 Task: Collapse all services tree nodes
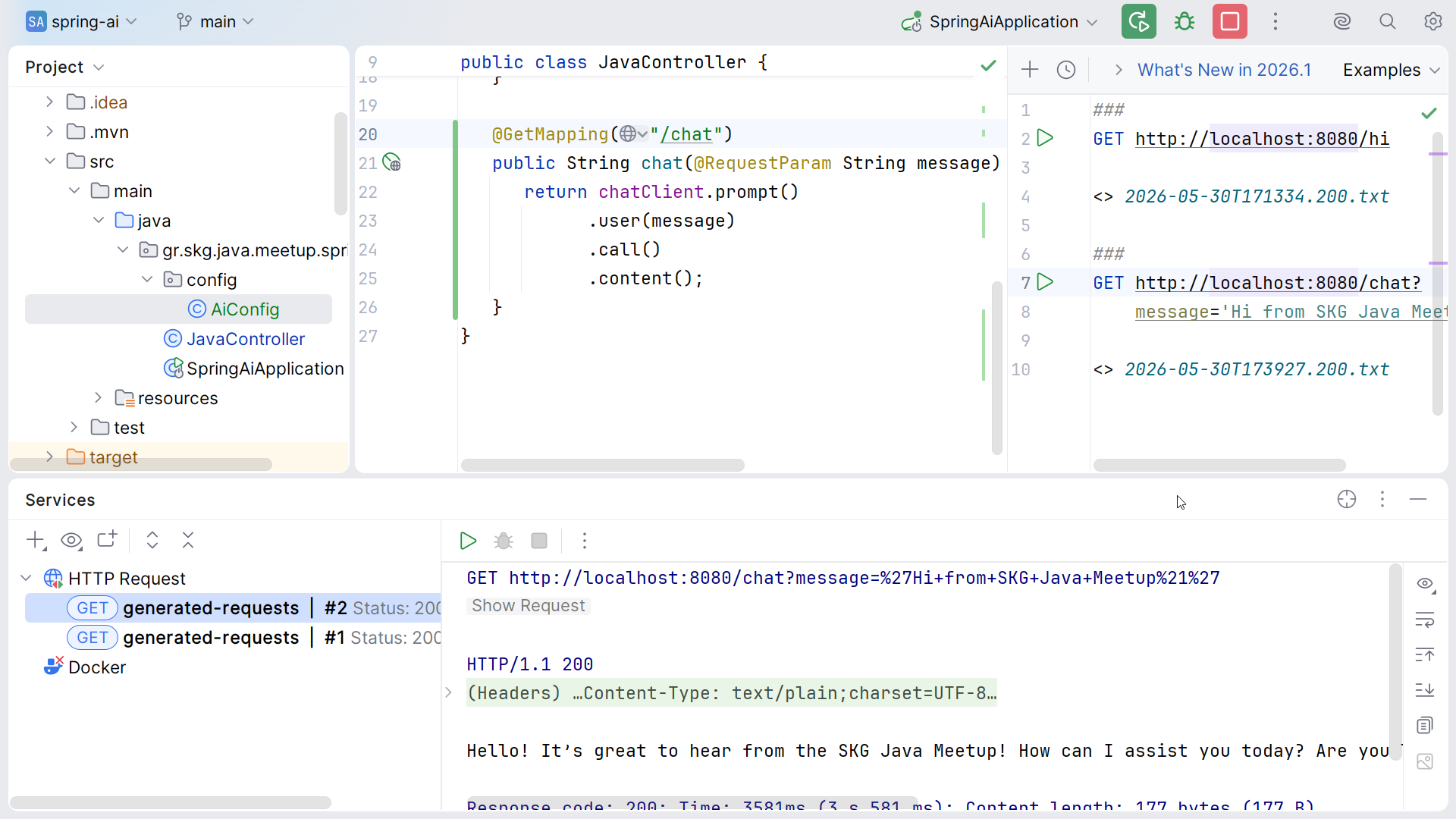[188, 540]
